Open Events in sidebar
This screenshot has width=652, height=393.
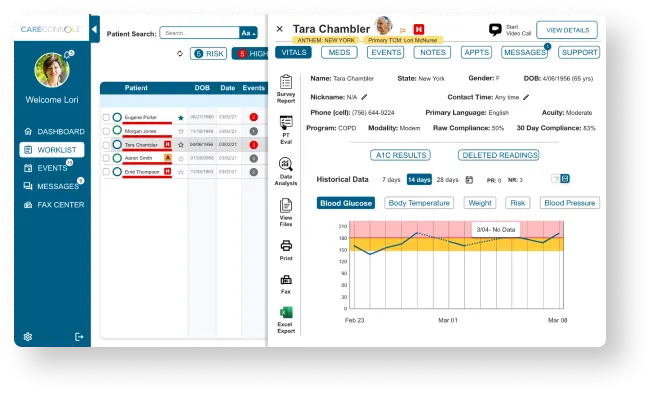(x=47, y=168)
